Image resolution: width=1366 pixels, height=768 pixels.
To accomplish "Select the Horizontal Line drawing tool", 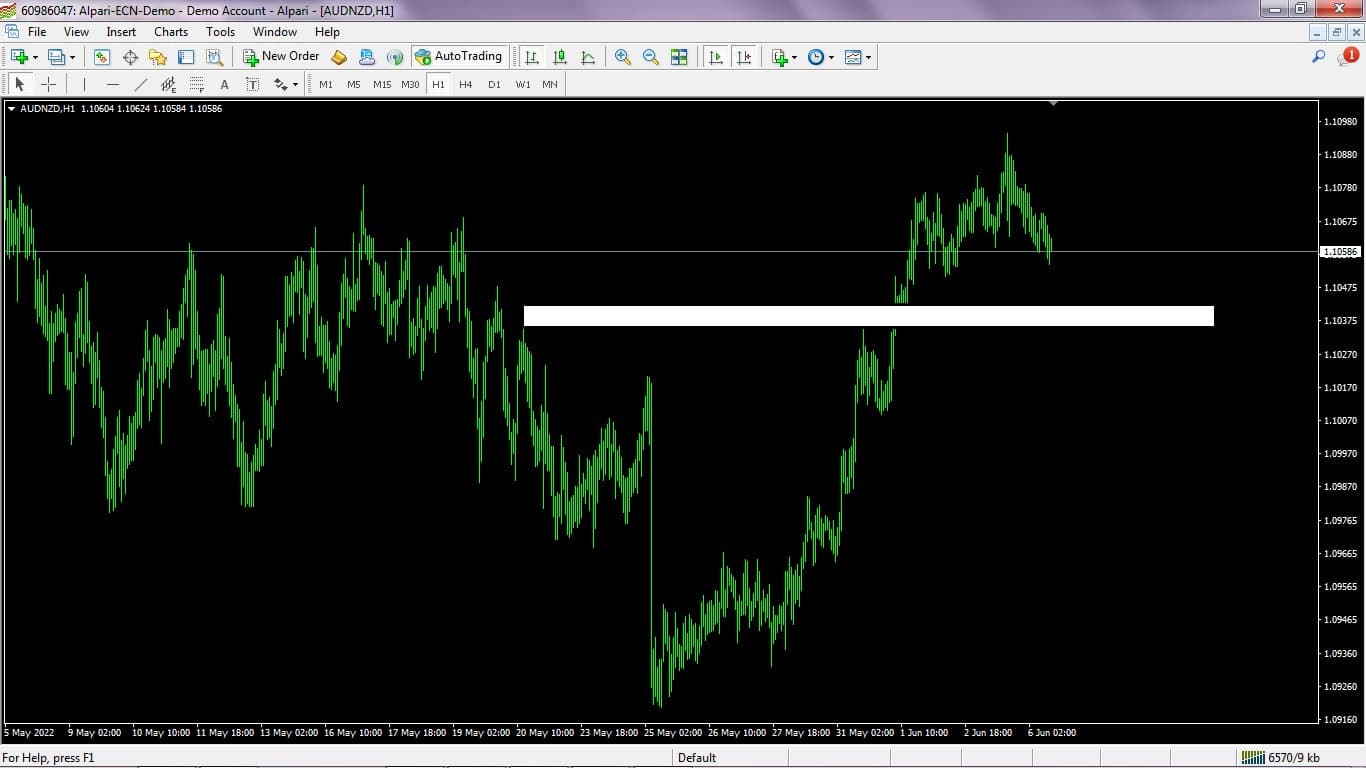I will 112,84.
